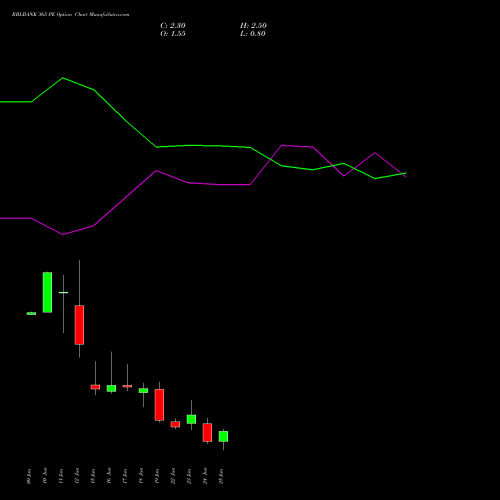This screenshot has height=500, width=500.
Task: Click the red candlestick body for 19 Jan
Action: pyautogui.click(x=159, y=405)
